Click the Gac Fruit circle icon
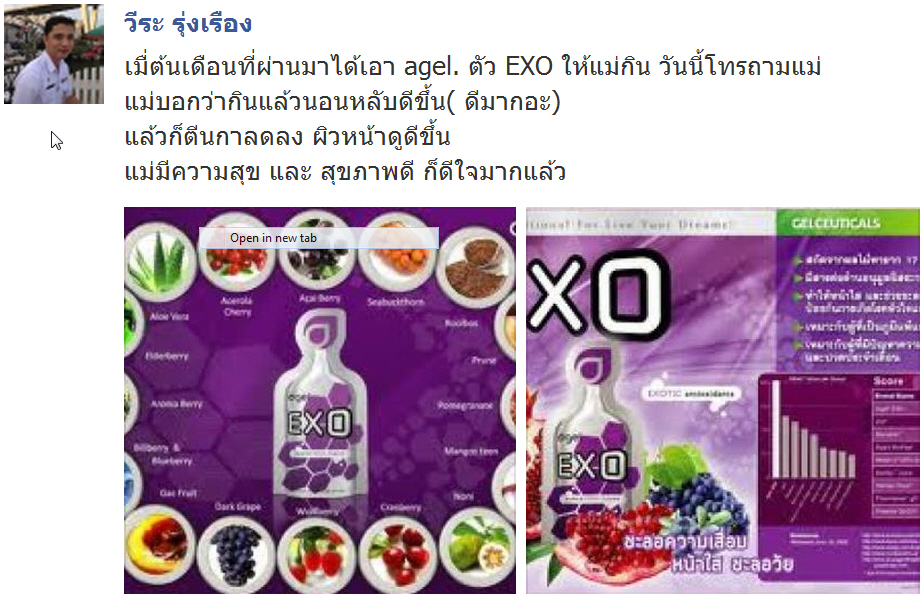Viewport: 922px width, 594px height. 159,544
